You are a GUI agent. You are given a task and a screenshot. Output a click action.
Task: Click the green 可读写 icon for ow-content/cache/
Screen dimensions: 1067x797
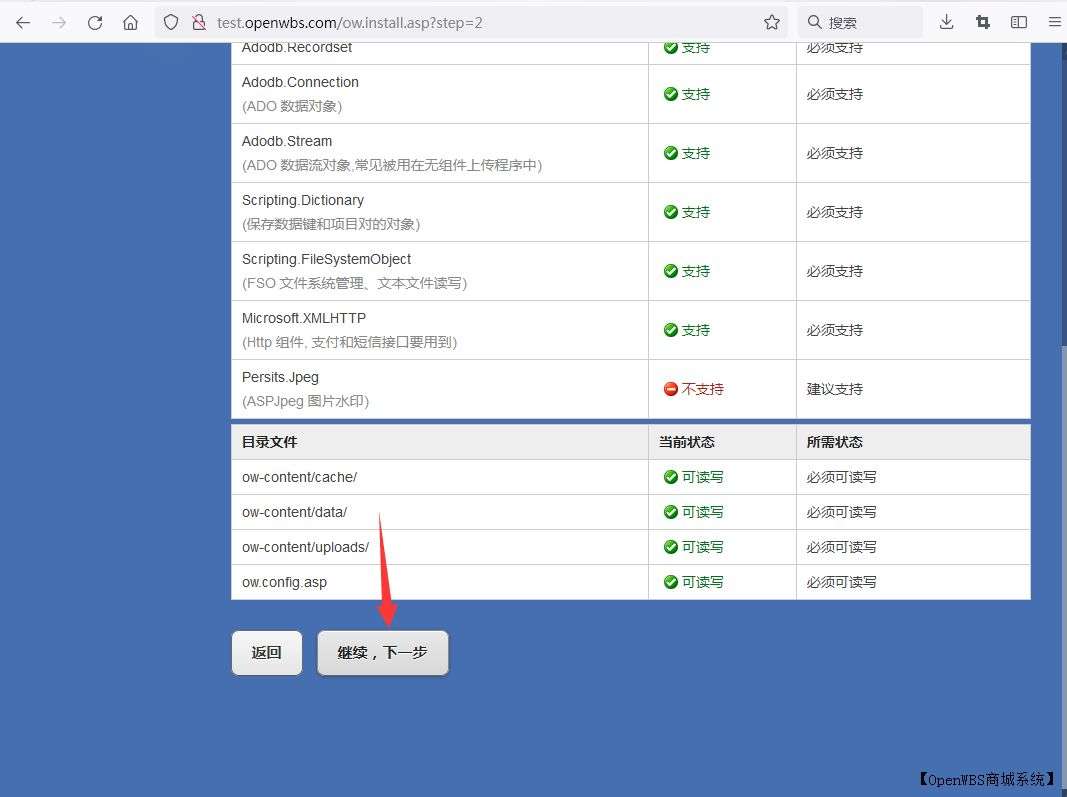668,477
